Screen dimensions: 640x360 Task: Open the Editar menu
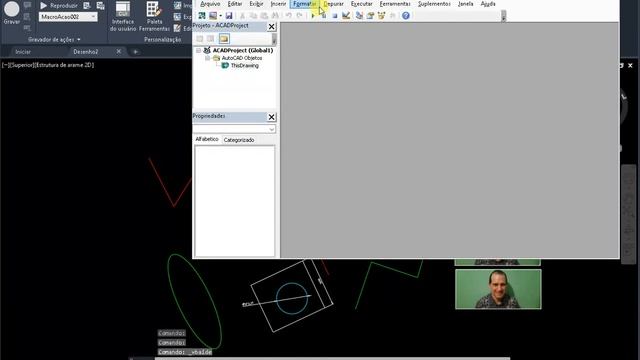click(x=235, y=4)
